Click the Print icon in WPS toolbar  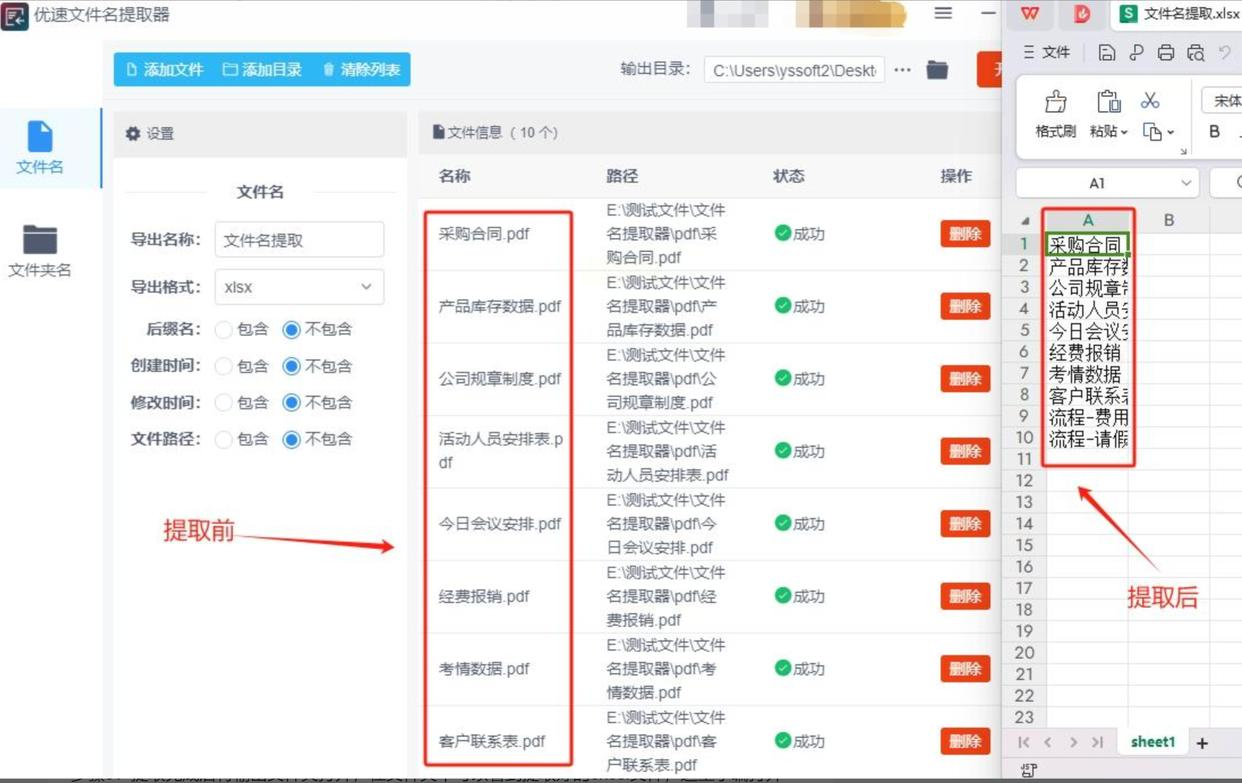[x=1166, y=53]
